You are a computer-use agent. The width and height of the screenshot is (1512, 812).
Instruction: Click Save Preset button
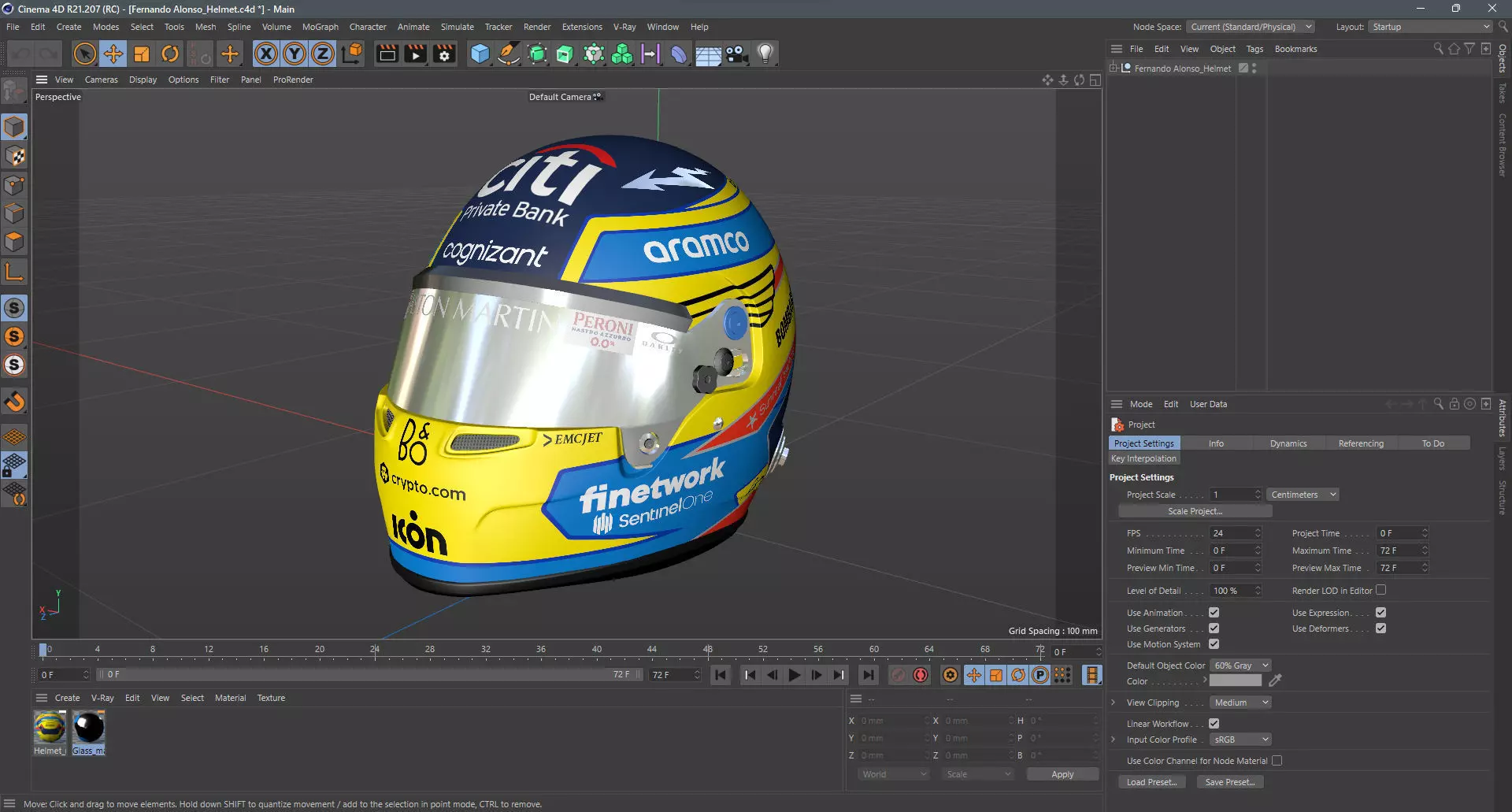(x=1230, y=782)
